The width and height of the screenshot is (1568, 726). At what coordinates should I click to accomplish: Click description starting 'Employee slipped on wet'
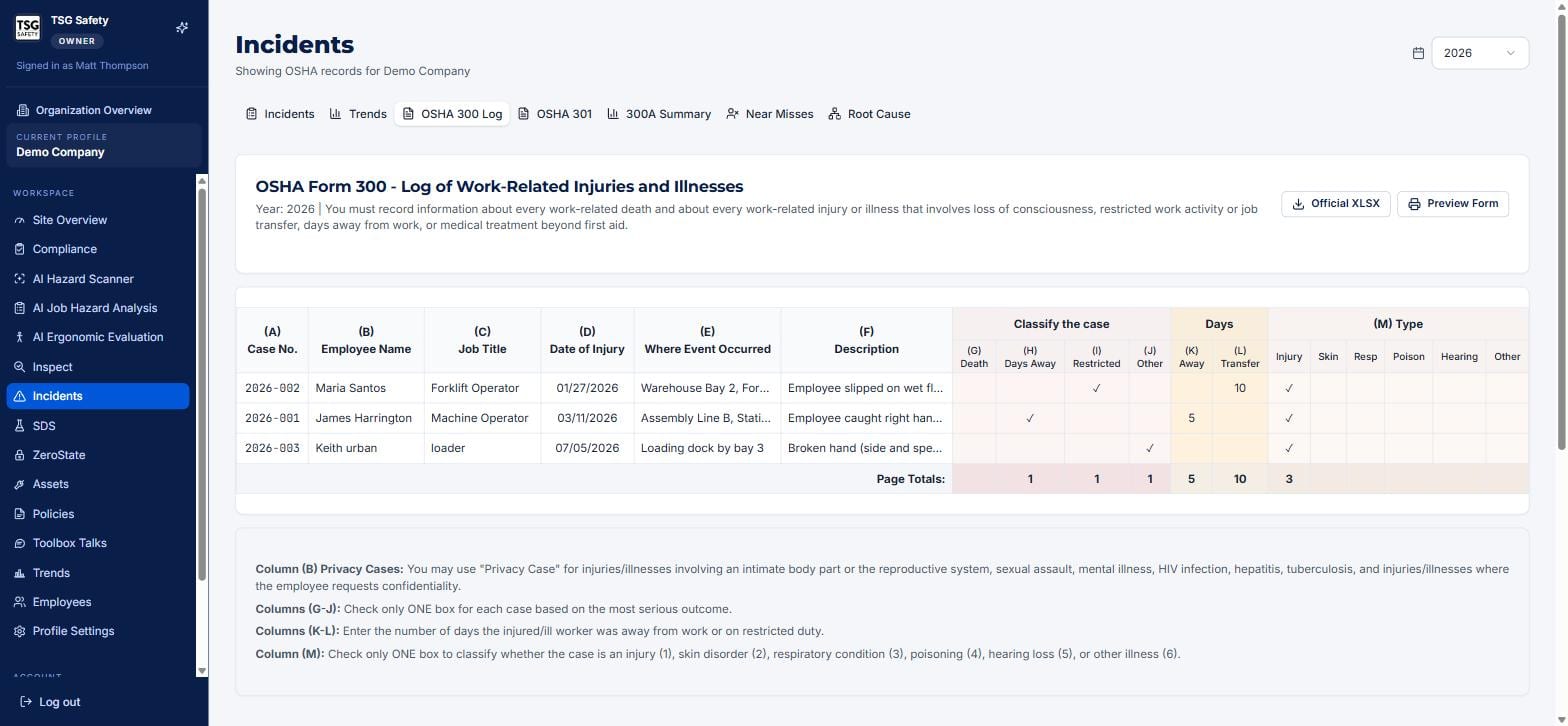[x=865, y=388]
